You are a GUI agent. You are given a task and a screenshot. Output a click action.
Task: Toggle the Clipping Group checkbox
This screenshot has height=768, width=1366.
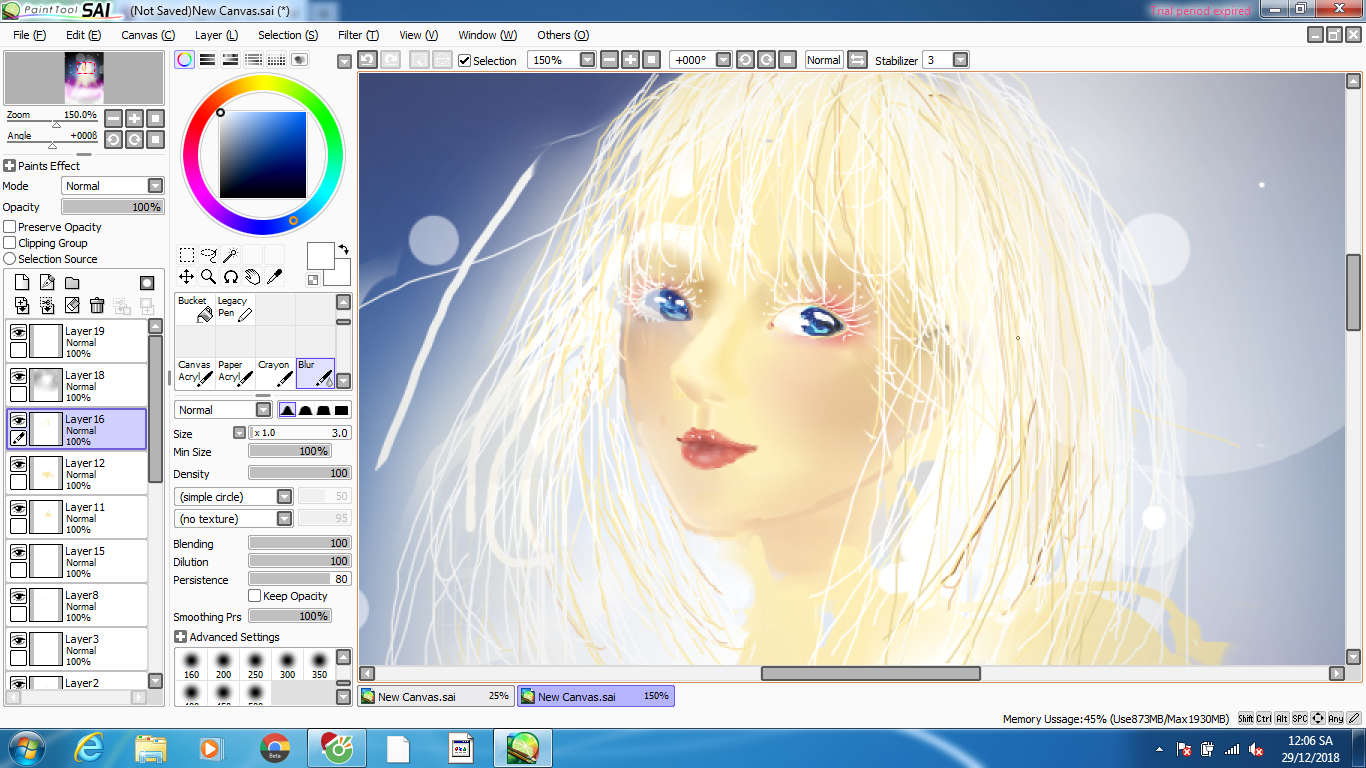pos(10,243)
